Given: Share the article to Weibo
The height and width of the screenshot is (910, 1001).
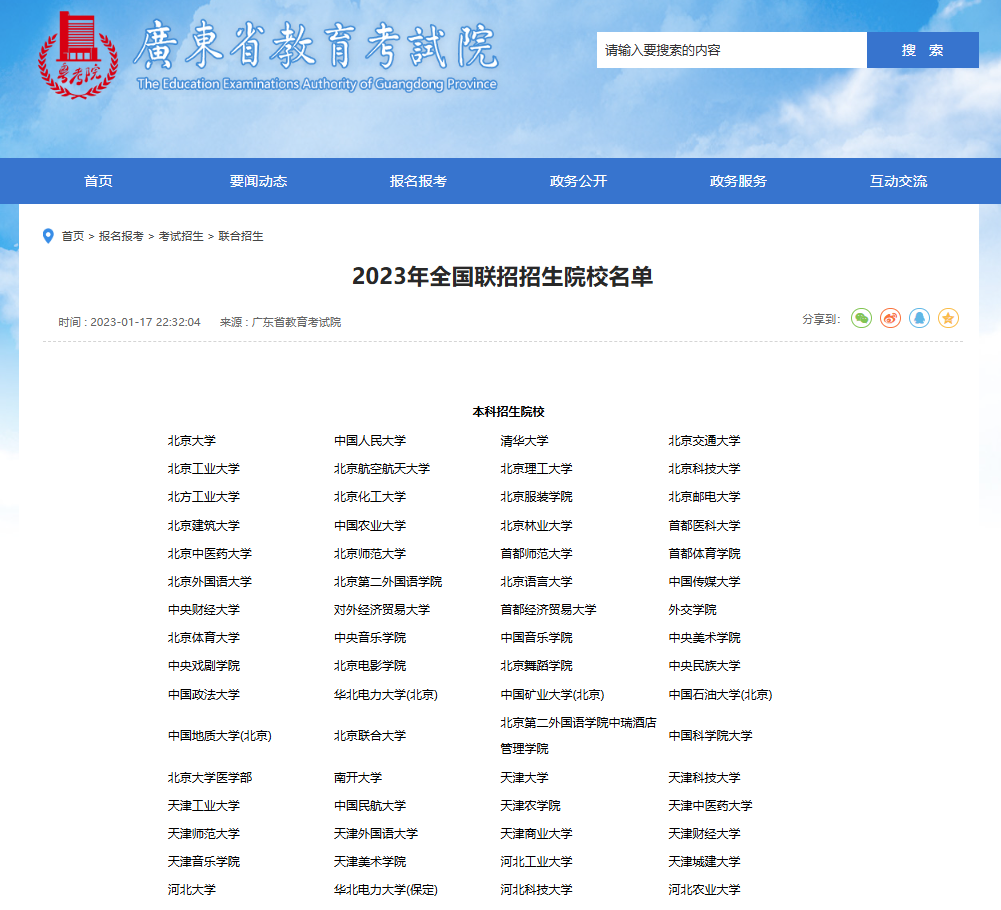Looking at the screenshot, I should point(890,318).
